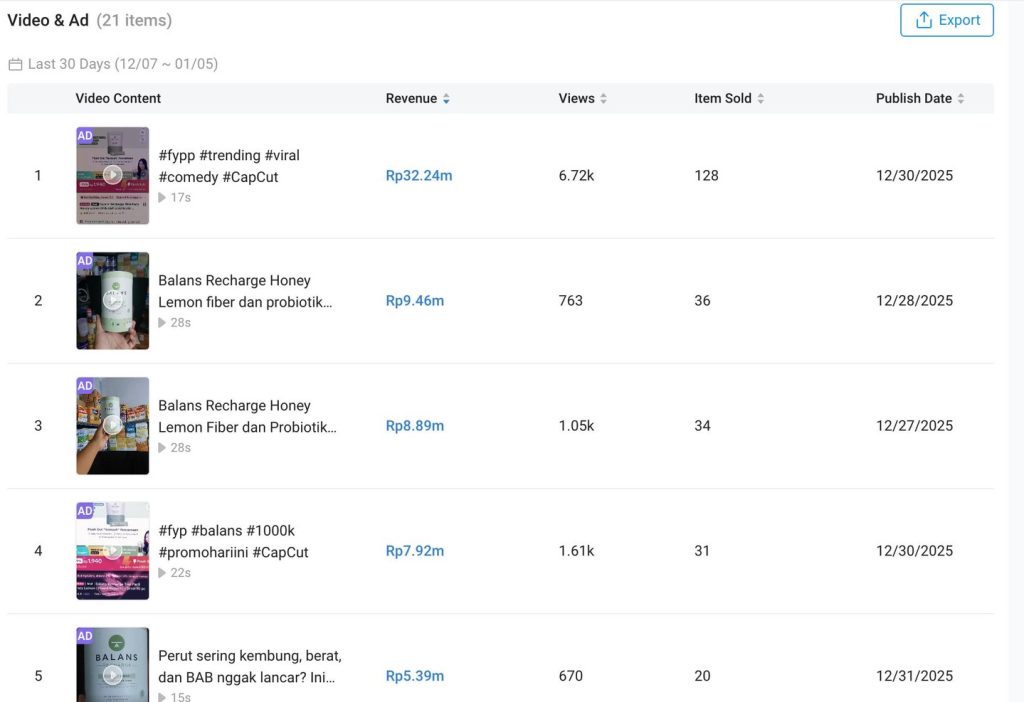Click the AD badge on row 5 thumbnail
Viewport: 1024px width, 702px height.
point(85,634)
